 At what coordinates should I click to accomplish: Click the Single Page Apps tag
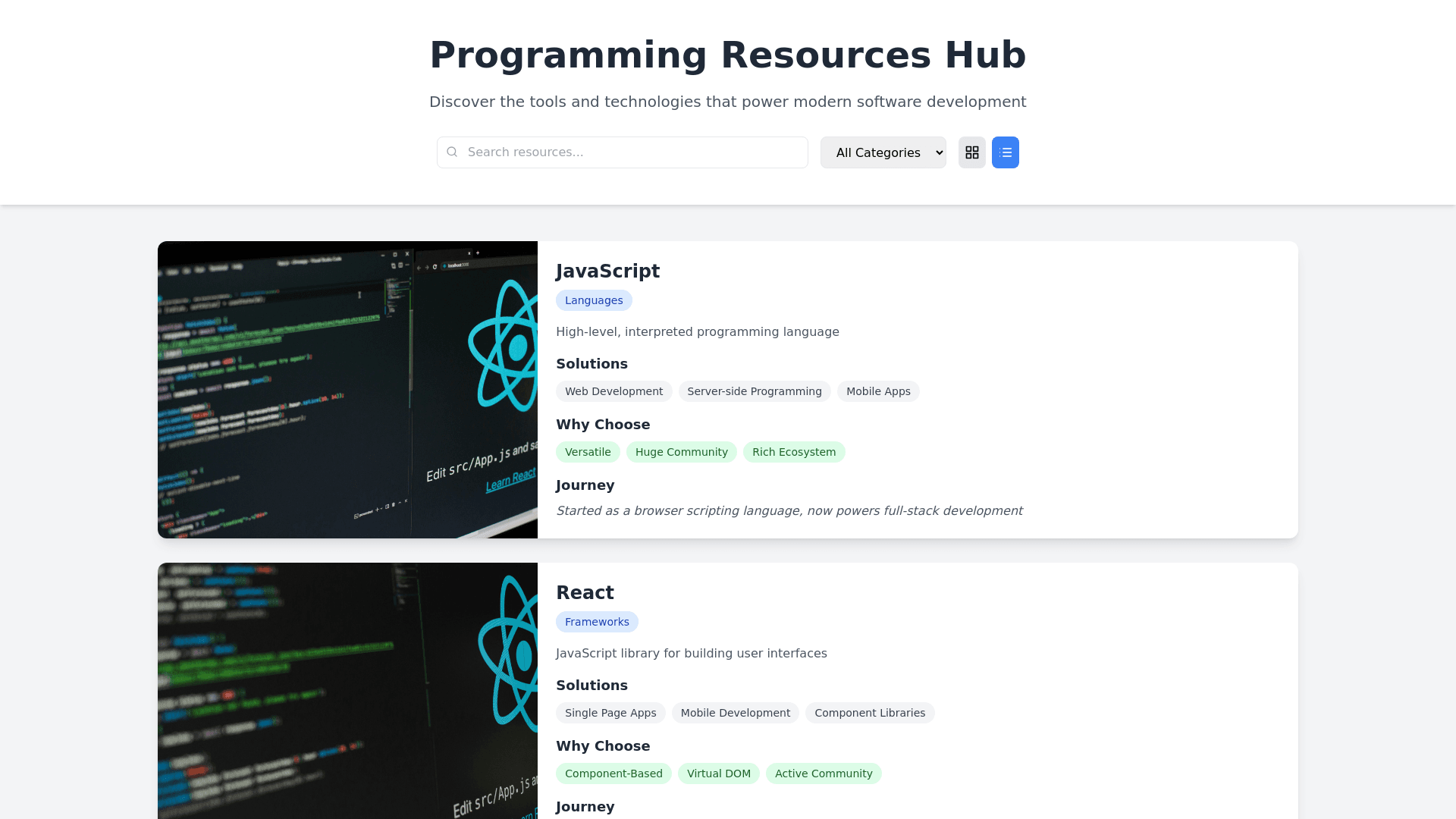click(610, 713)
